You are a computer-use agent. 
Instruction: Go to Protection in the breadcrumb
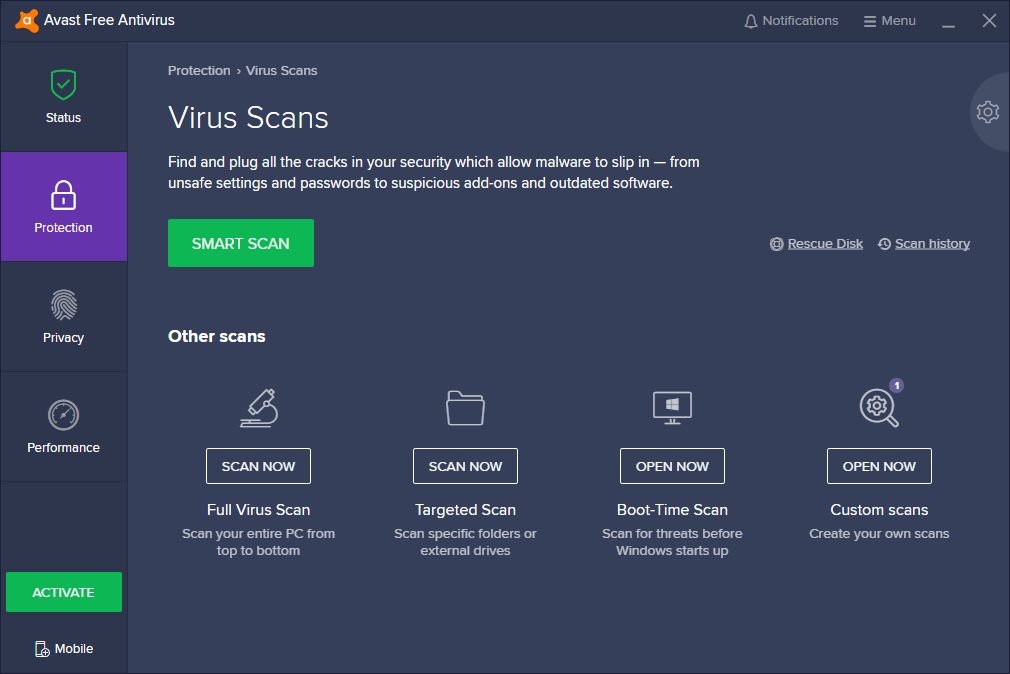[x=199, y=71]
